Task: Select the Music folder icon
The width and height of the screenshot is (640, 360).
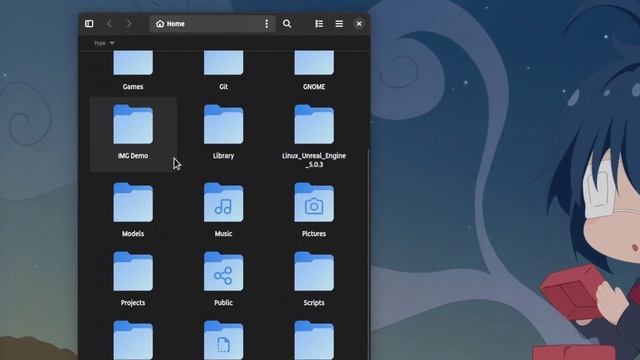Action: (x=223, y=202)
